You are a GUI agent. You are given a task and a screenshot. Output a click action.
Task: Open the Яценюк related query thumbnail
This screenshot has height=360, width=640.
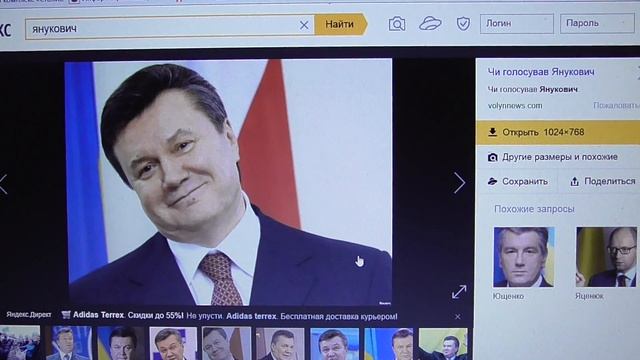(607, 257)
